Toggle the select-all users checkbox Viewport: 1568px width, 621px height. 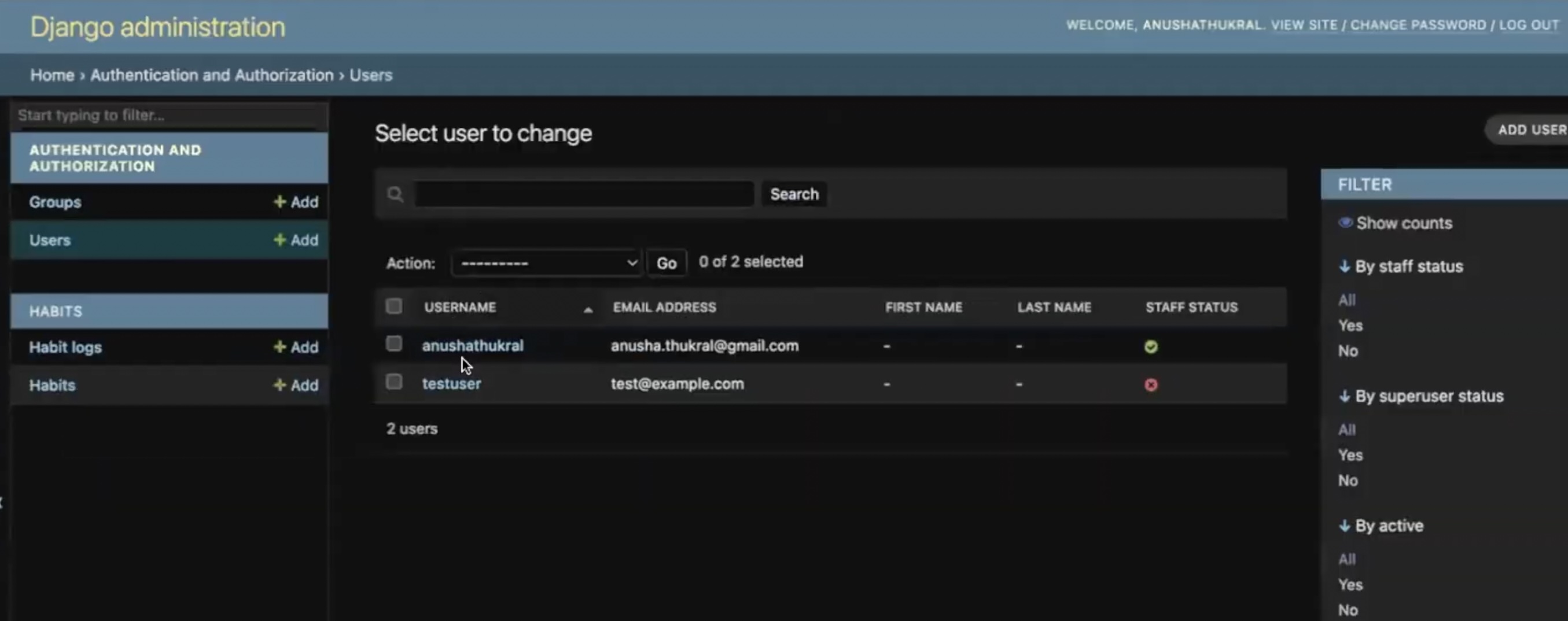tap(394, 306)
